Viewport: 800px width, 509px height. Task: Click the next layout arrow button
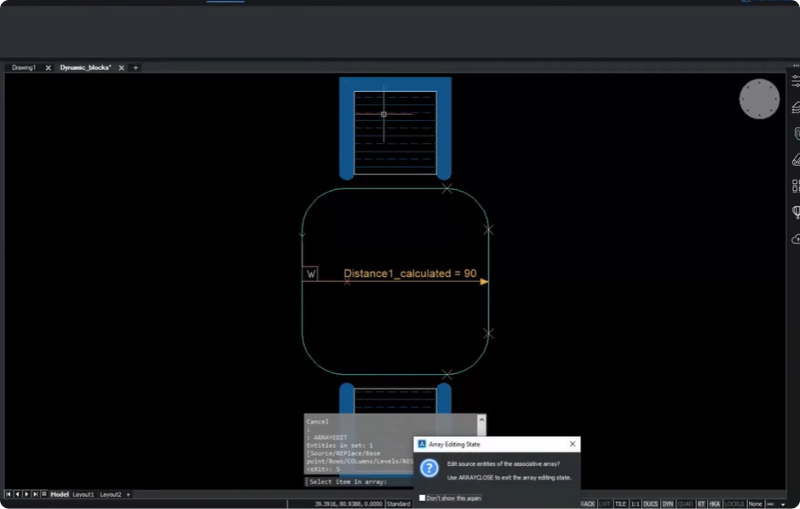point(27,494)
